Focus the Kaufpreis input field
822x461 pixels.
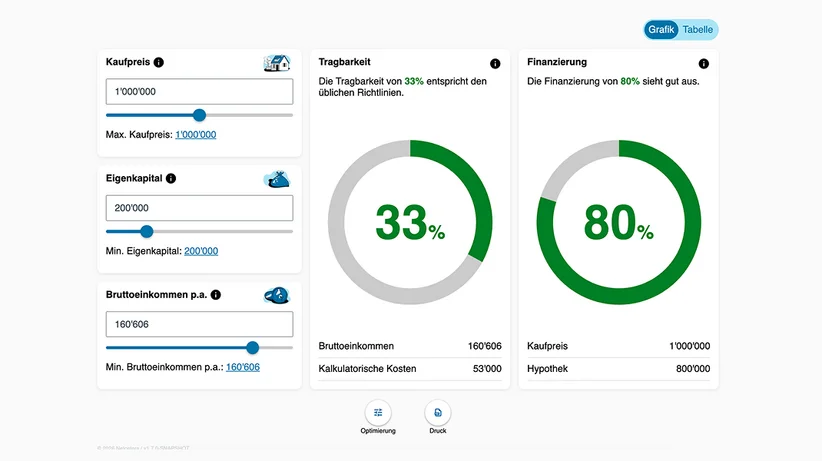click(199, 92)
